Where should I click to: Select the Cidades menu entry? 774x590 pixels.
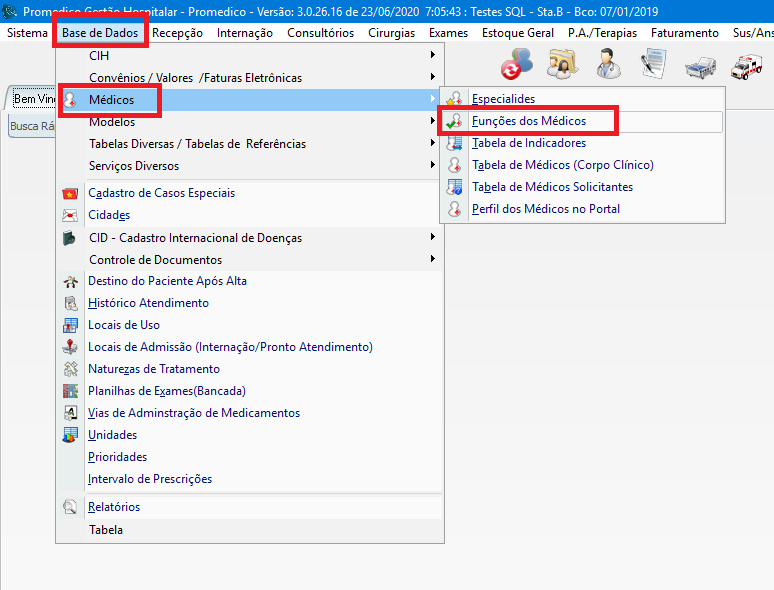[x=250, y=215]
